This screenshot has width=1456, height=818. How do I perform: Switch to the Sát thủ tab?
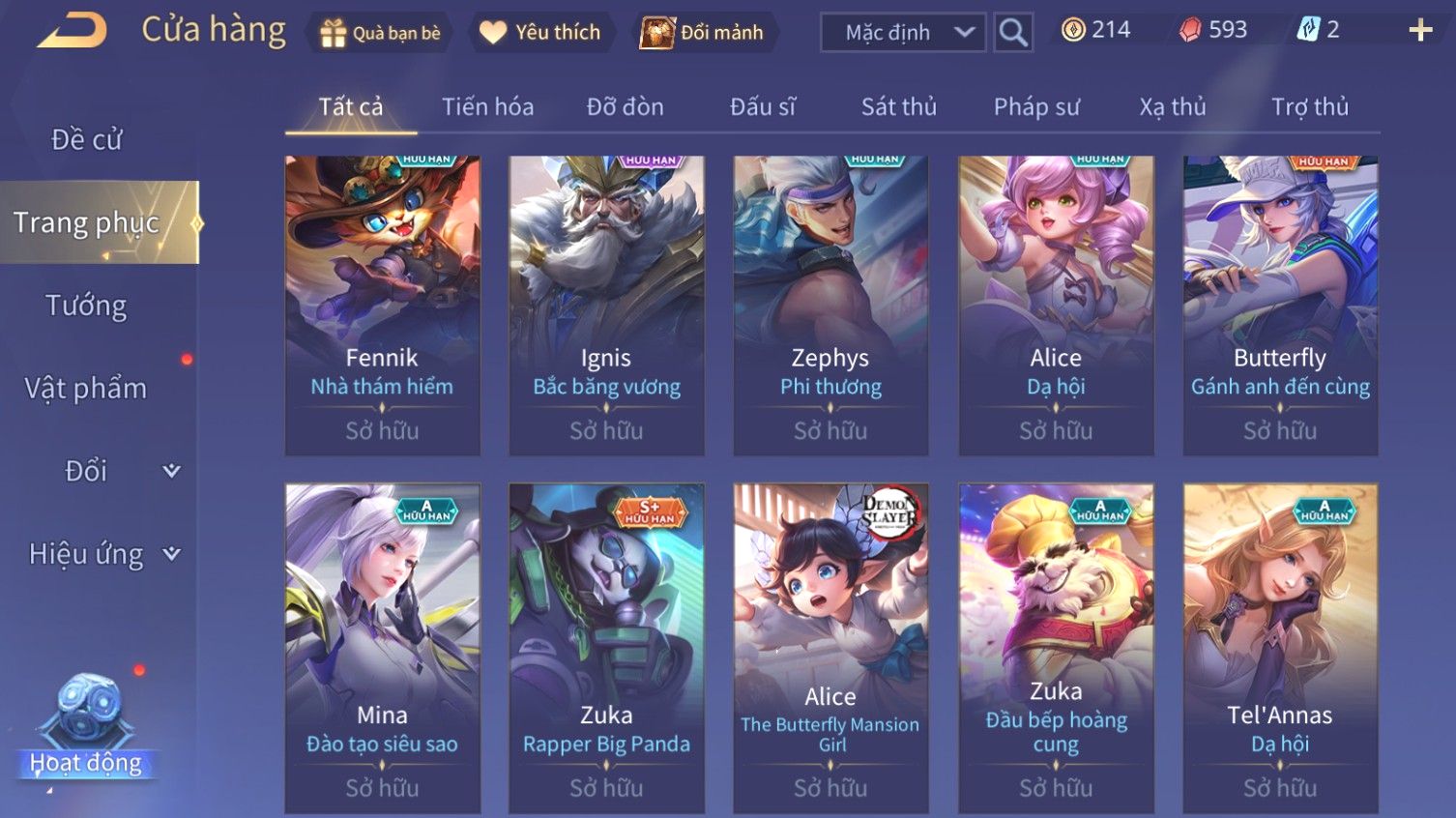pyautogui.click(x=899, y=107)
